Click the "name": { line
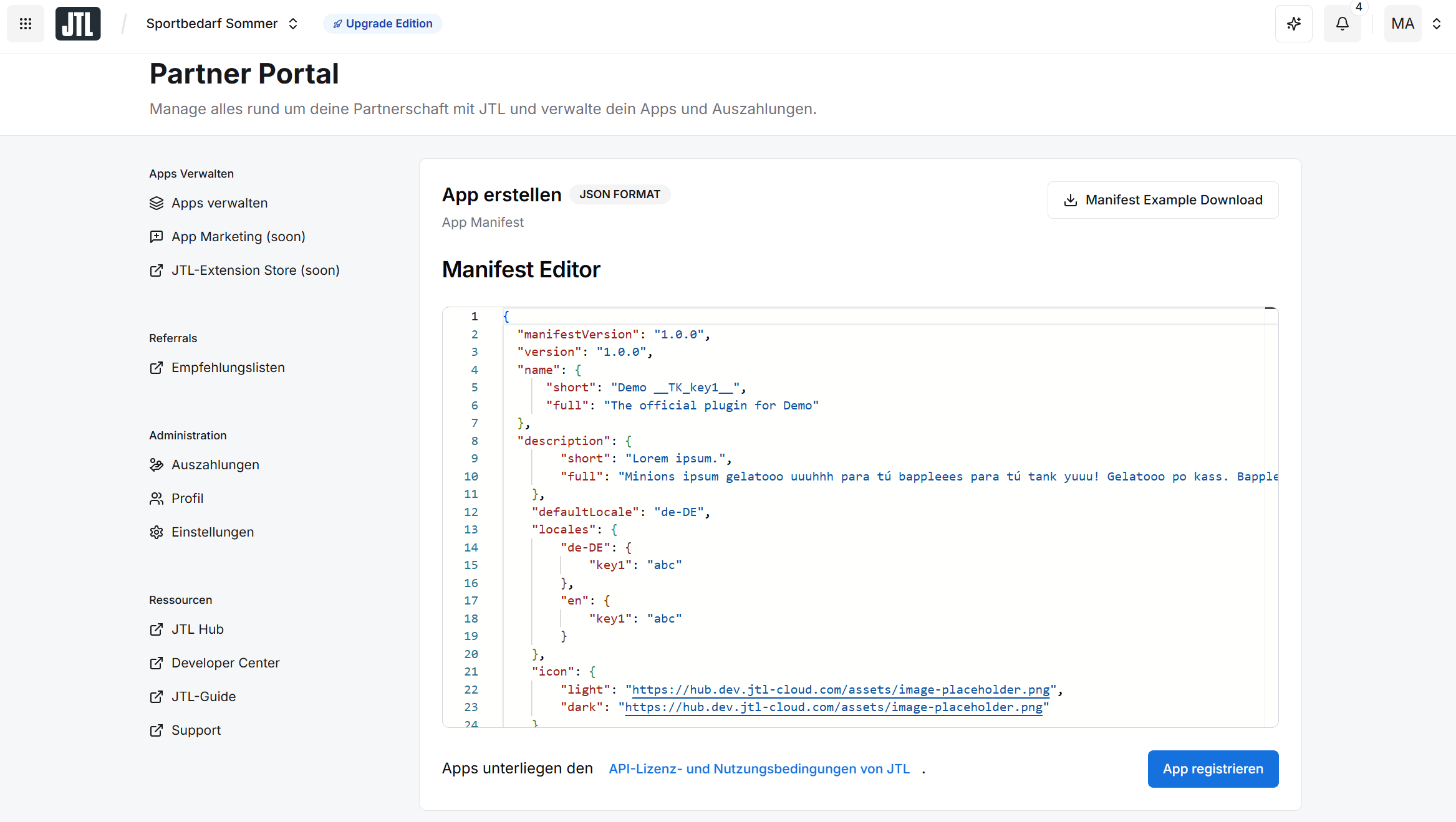This screenshot has height=822, width=1456. click(x=549, y=370)
